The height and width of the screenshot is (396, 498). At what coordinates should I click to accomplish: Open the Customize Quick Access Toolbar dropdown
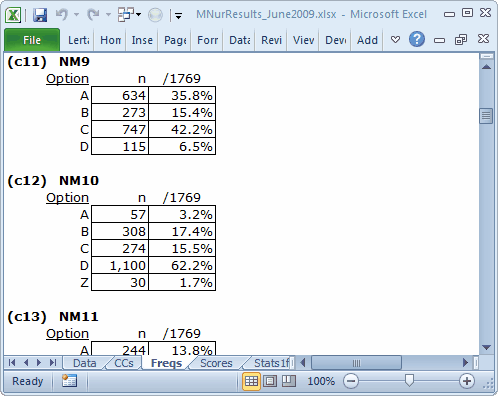[x=178, y=15]
